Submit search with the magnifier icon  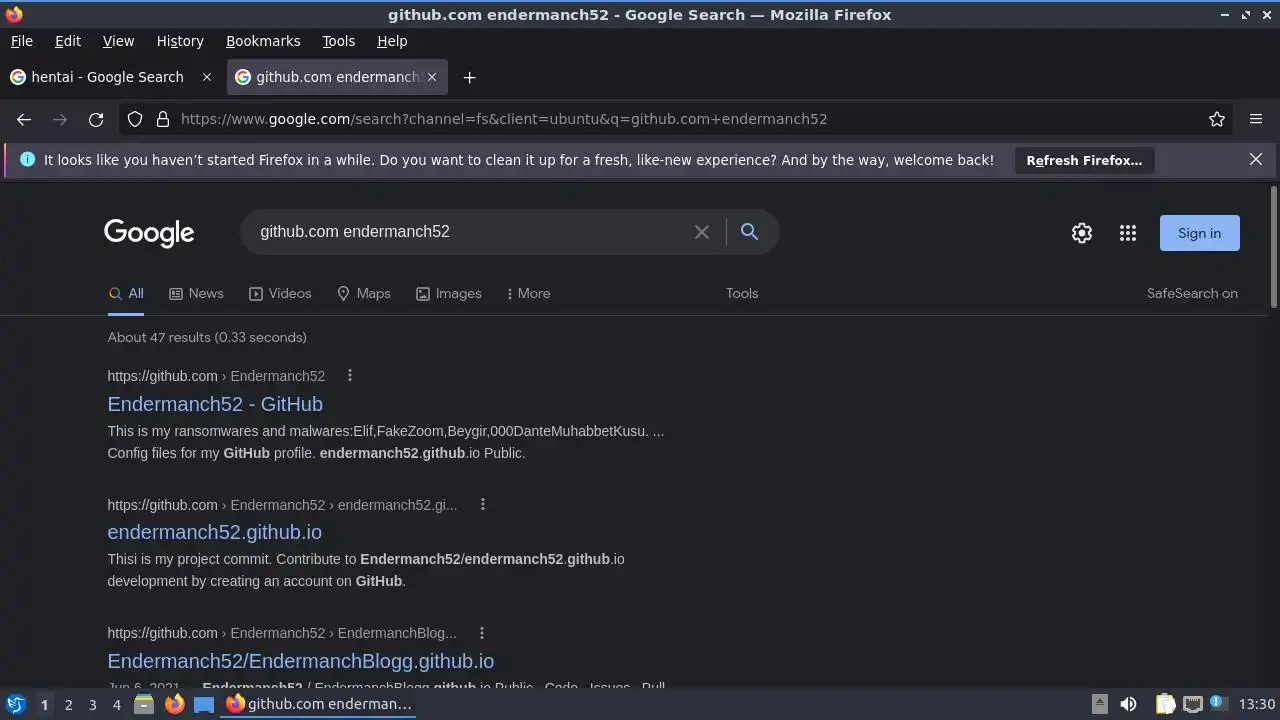[749, 232]
